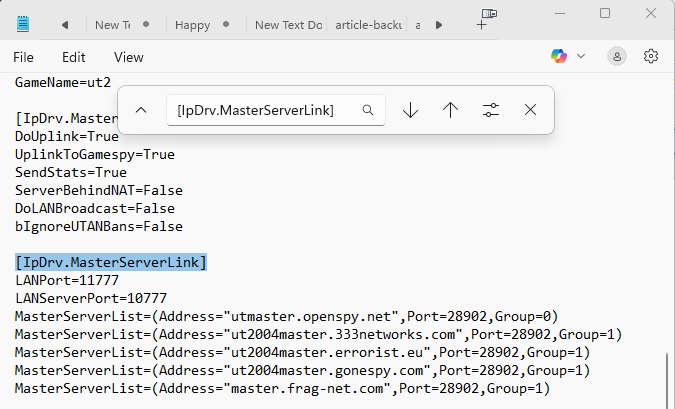Image resolution: width=675 pixels, height=409 pixels.
Task: Add a new tab with plus icon
Action: tap(481, 25)
